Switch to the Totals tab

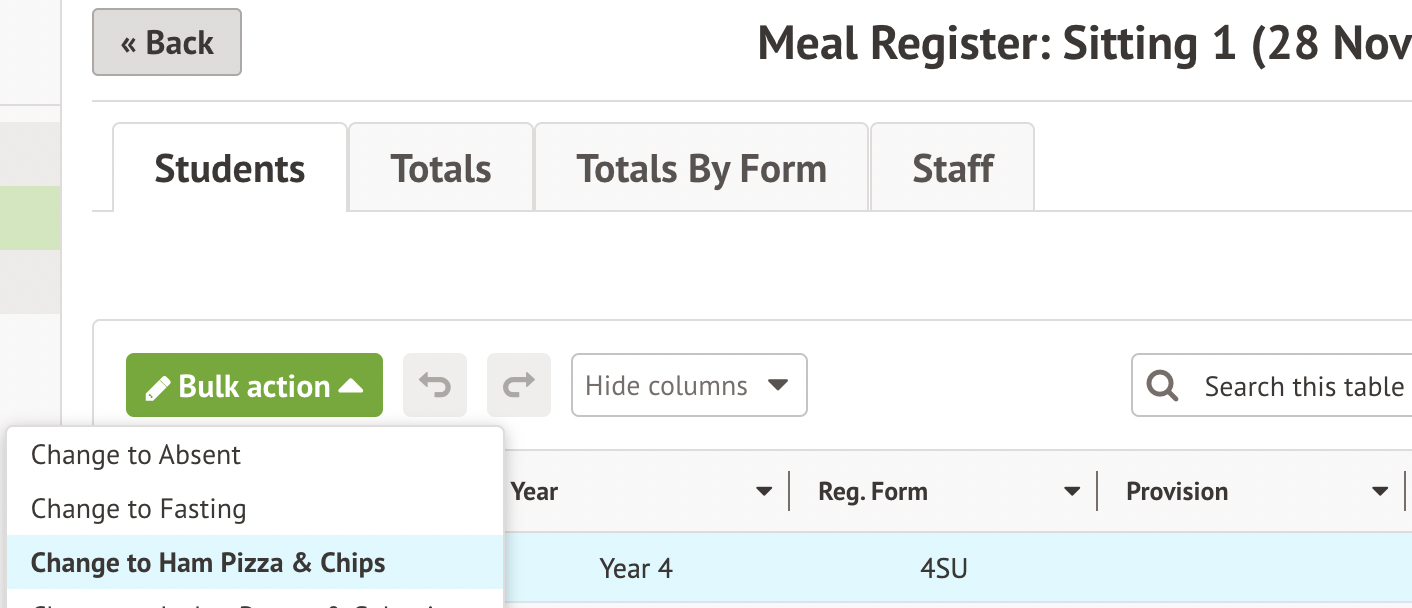click(x=440, y=169)
